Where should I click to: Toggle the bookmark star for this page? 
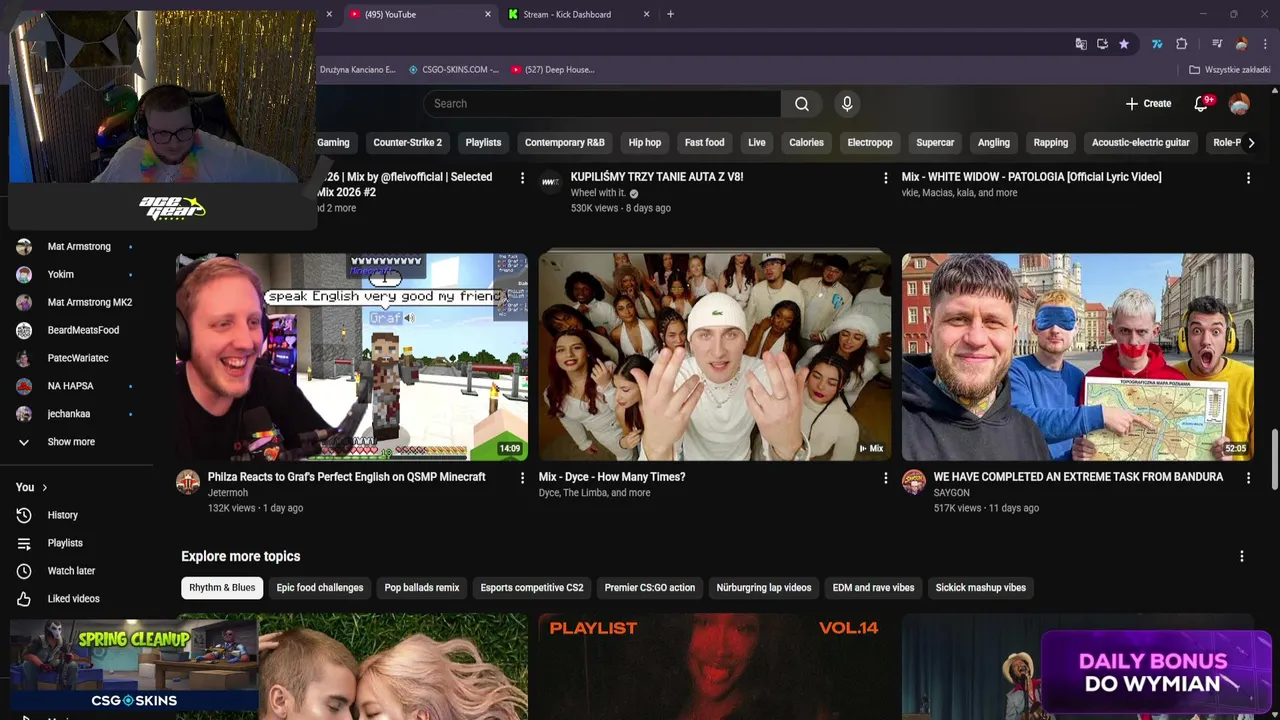click(x=1124, y=44)
